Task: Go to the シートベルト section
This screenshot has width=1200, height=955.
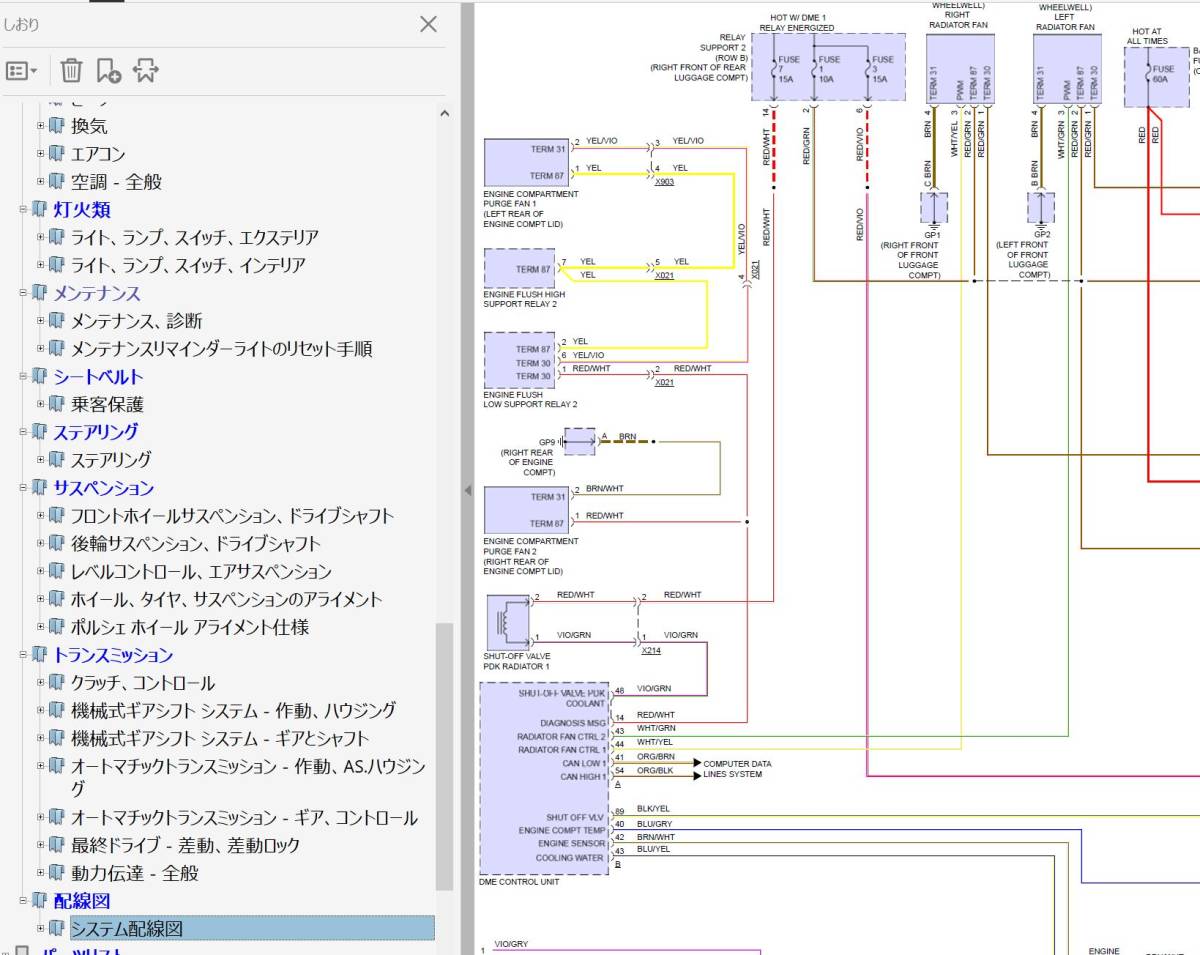Action: [98, 376]
